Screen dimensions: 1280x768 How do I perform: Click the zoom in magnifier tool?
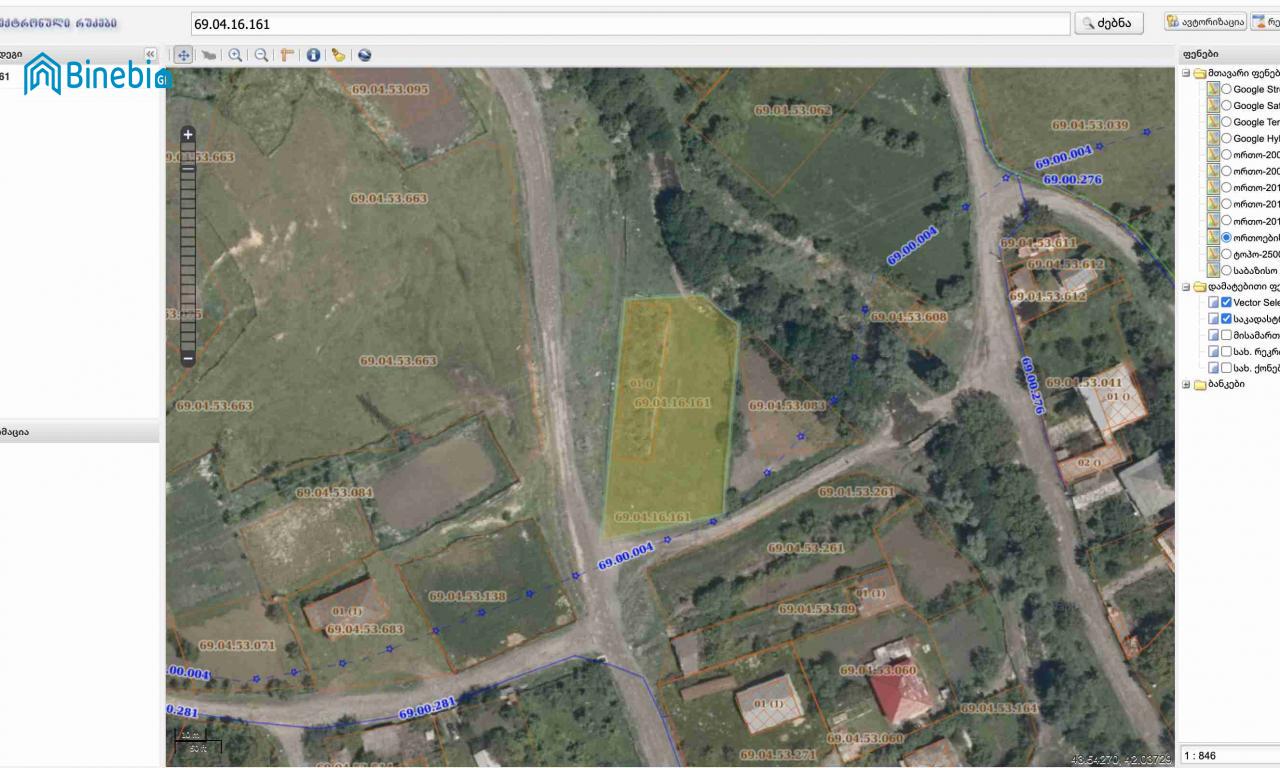(x=235, y=55)
